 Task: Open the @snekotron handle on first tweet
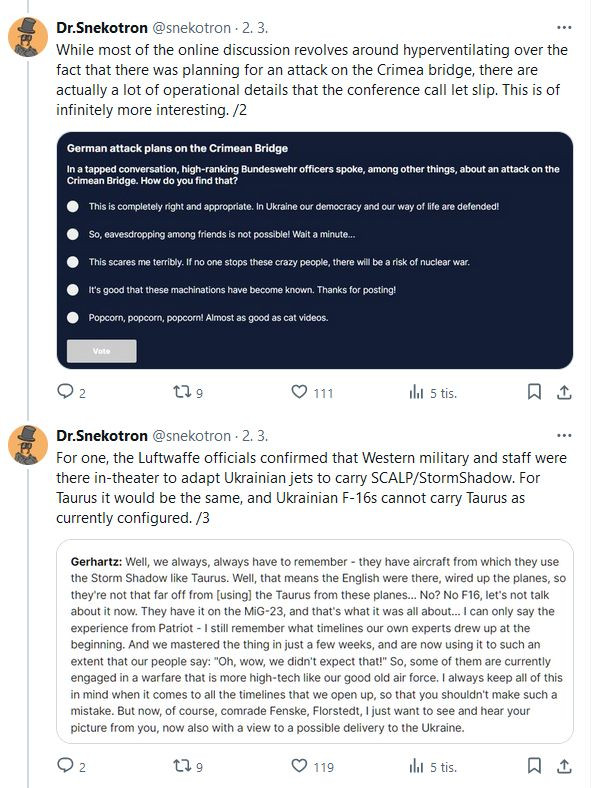191,28
